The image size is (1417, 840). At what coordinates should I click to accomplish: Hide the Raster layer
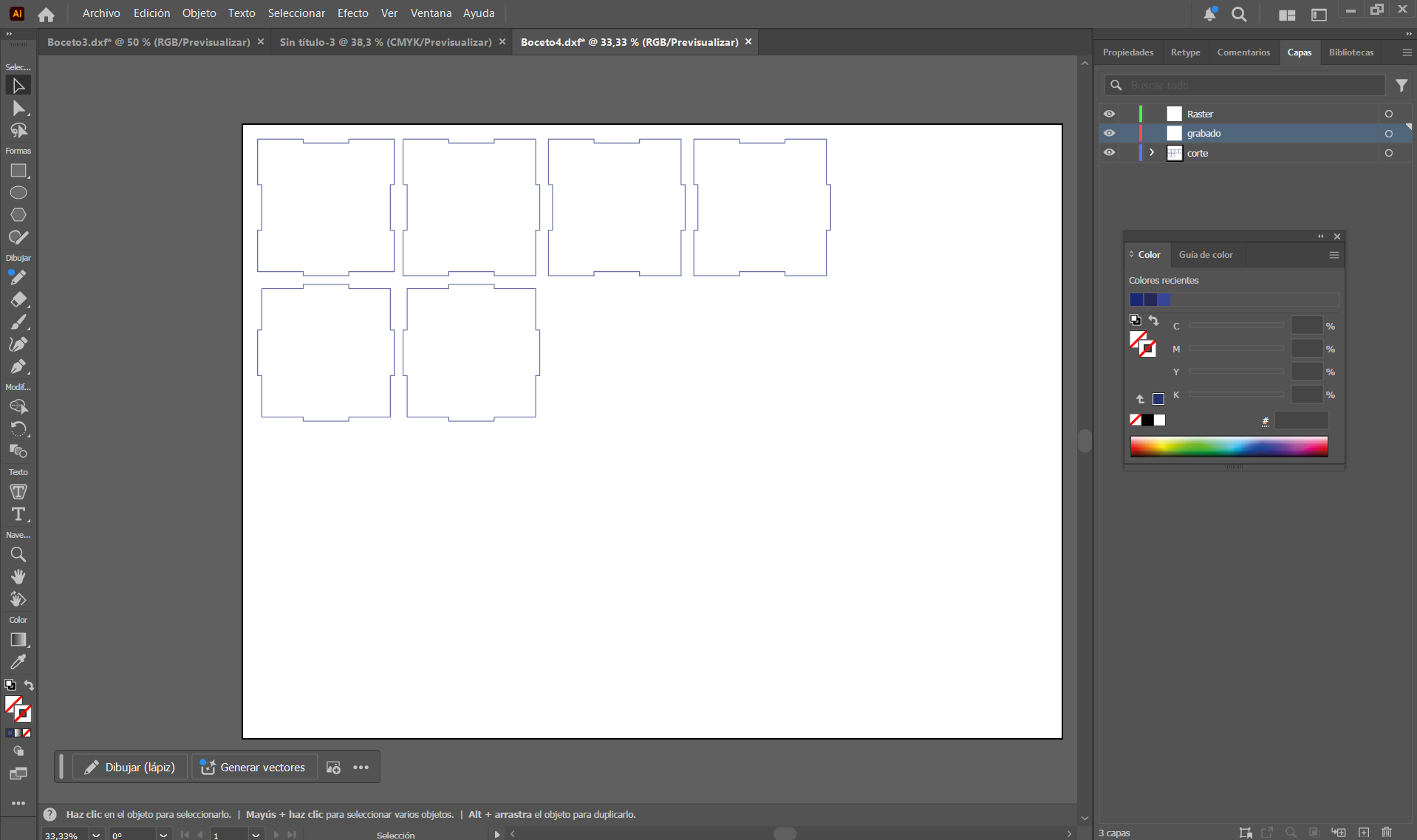point(1109,114)
